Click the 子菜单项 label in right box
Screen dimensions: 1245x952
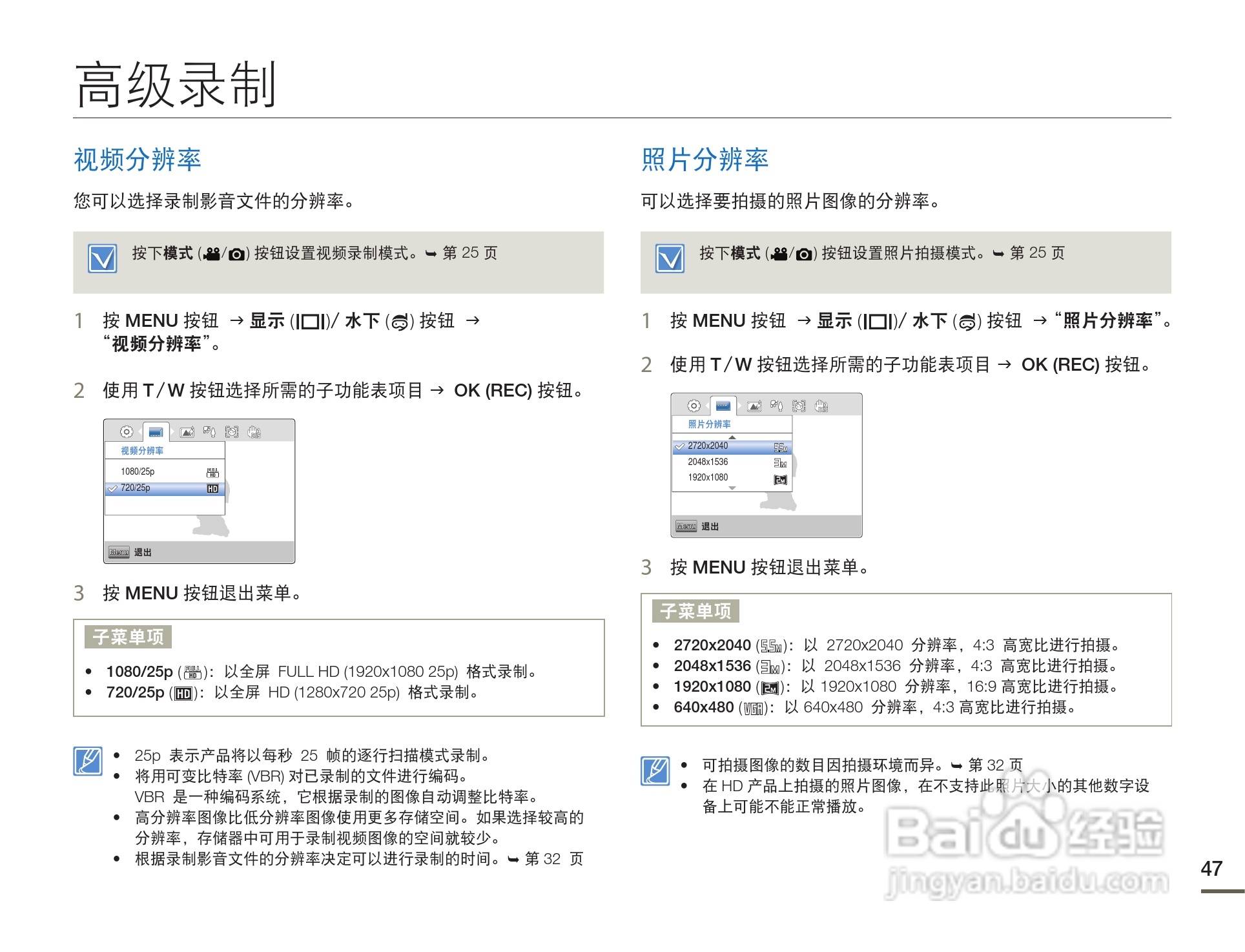695,610
